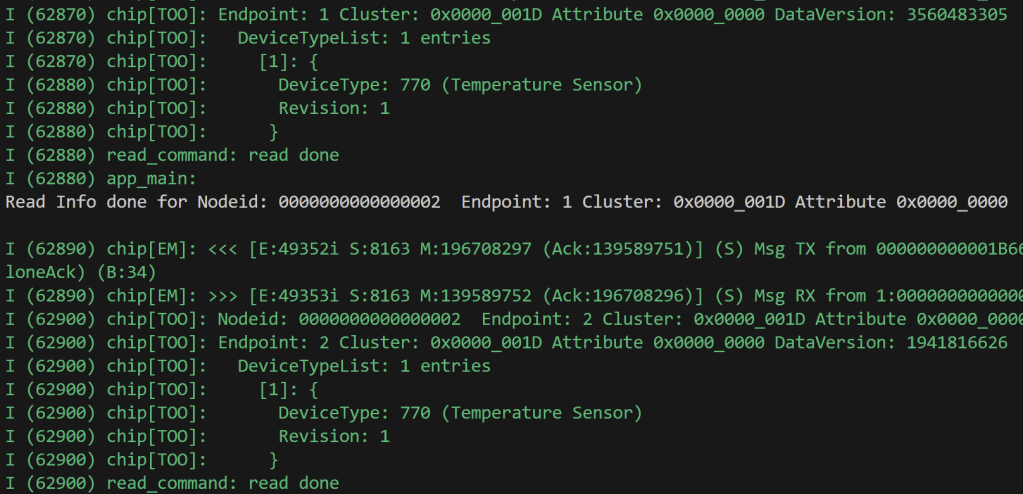Click the first "DeviceTypeList: 1 entries" line
1023x494 pixels.
click(x=364, y=38)
